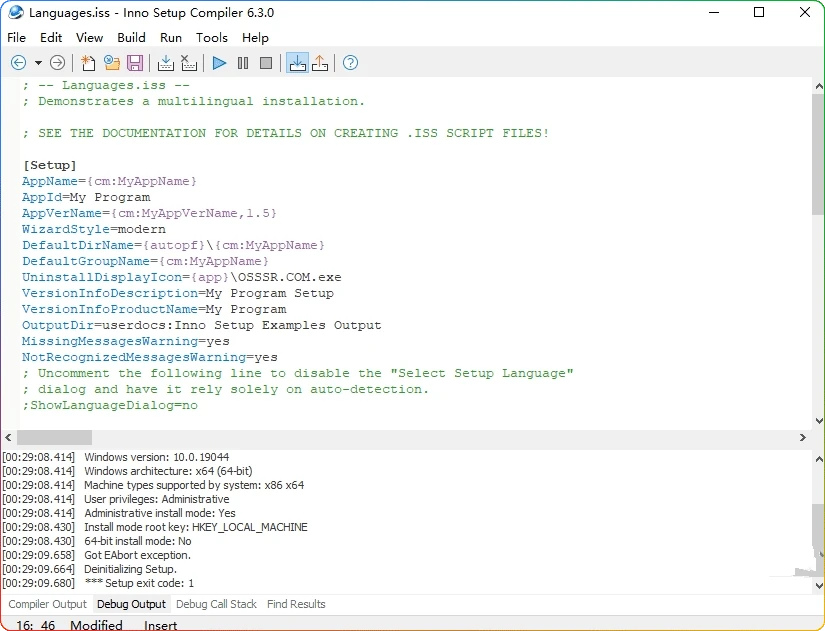
Task: Click the 'Got EAbort exception.' log entry
Action: click(x=137, y=555)
